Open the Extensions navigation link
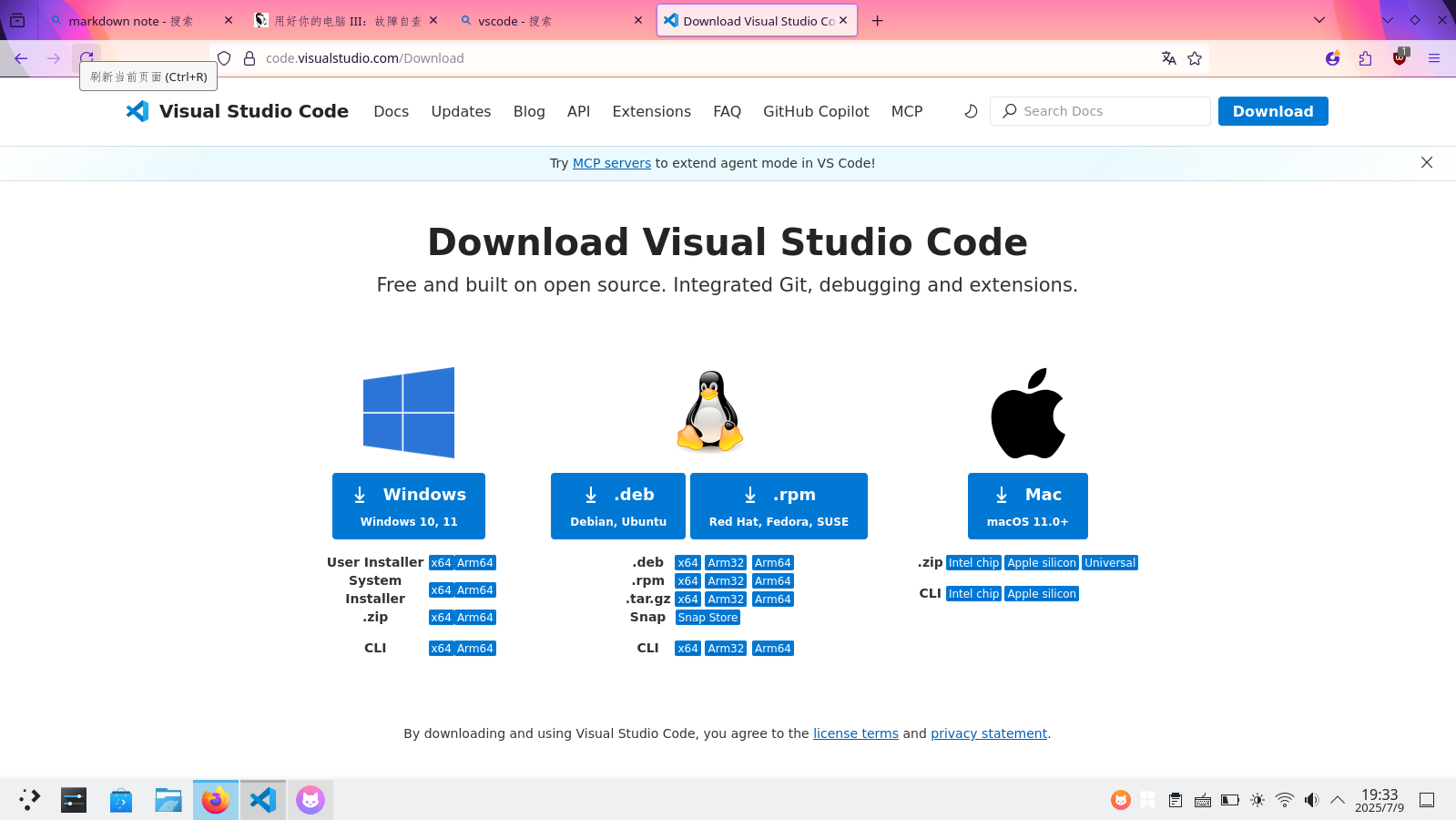This screenshot has width=1456, height=820. click(x=652, y=111)
